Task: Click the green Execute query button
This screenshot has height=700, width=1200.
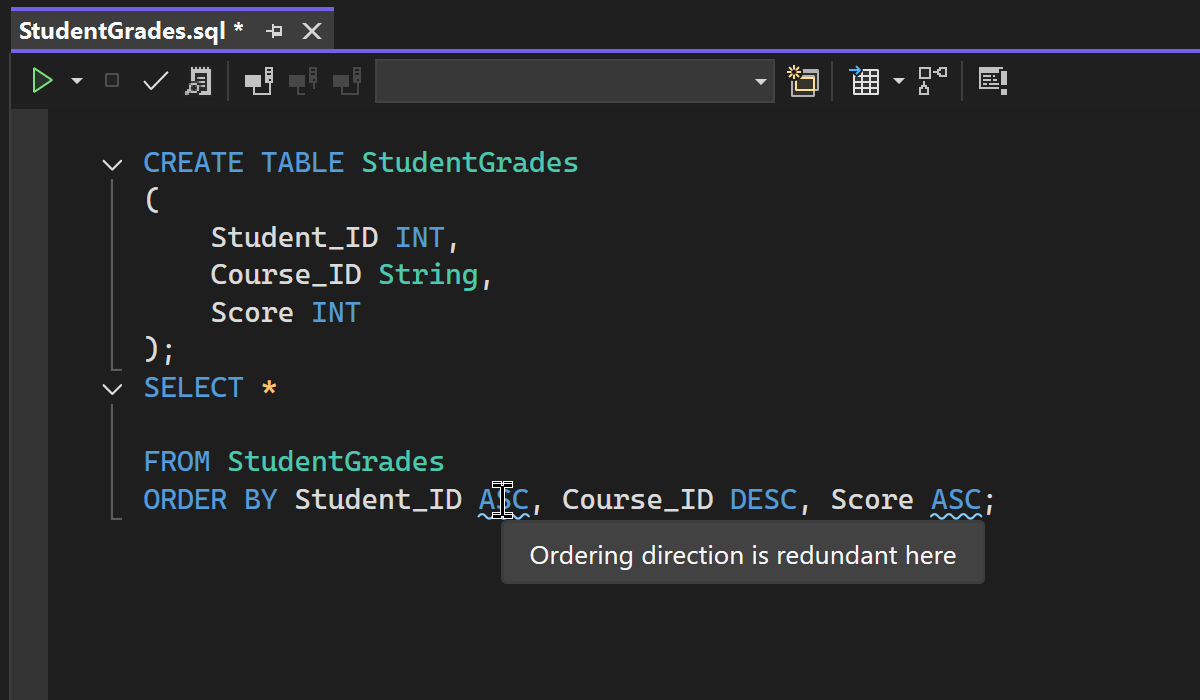Action: point(42,81)
